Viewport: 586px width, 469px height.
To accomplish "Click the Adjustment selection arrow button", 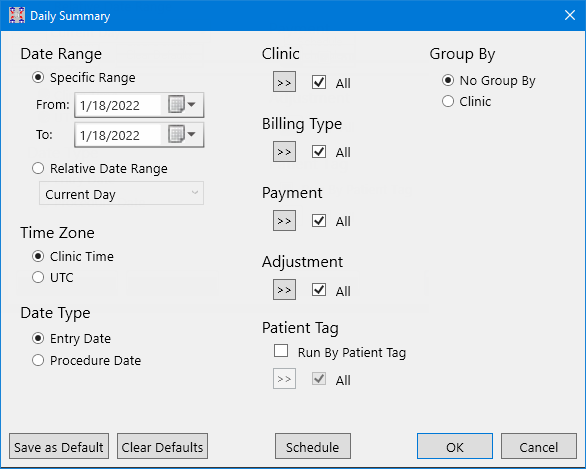I will [x=284, y=290].
